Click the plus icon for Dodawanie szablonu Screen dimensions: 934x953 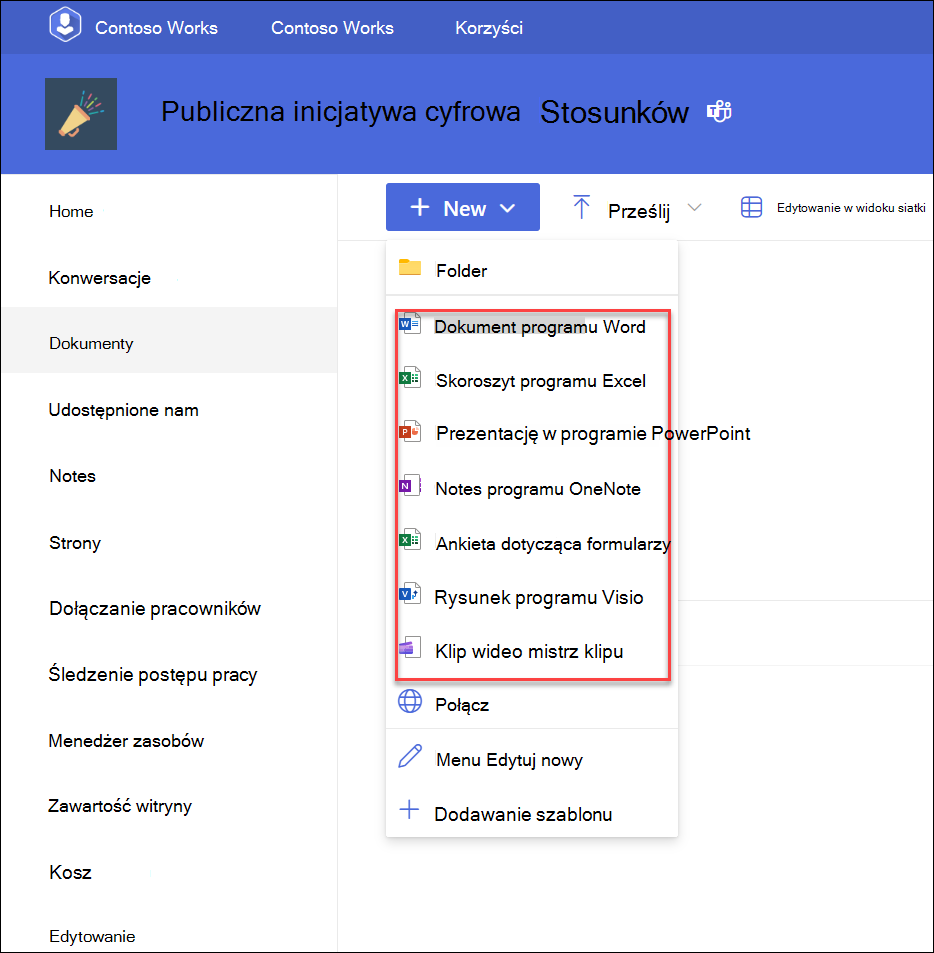coord(409,810)
